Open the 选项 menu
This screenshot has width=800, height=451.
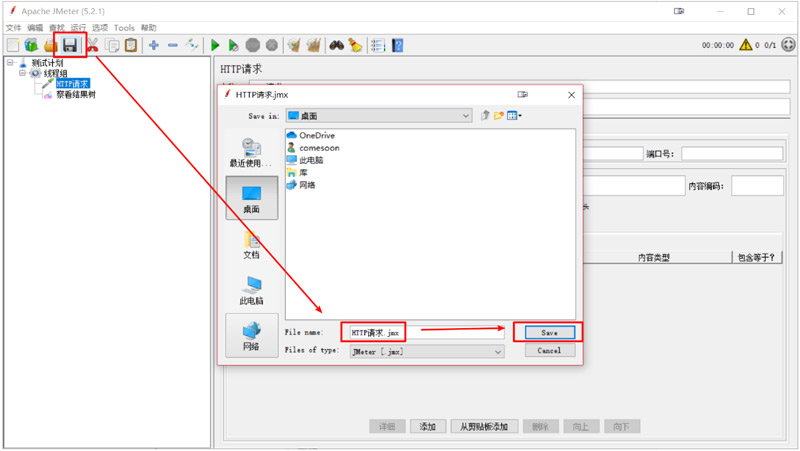[x=99, y=28]
